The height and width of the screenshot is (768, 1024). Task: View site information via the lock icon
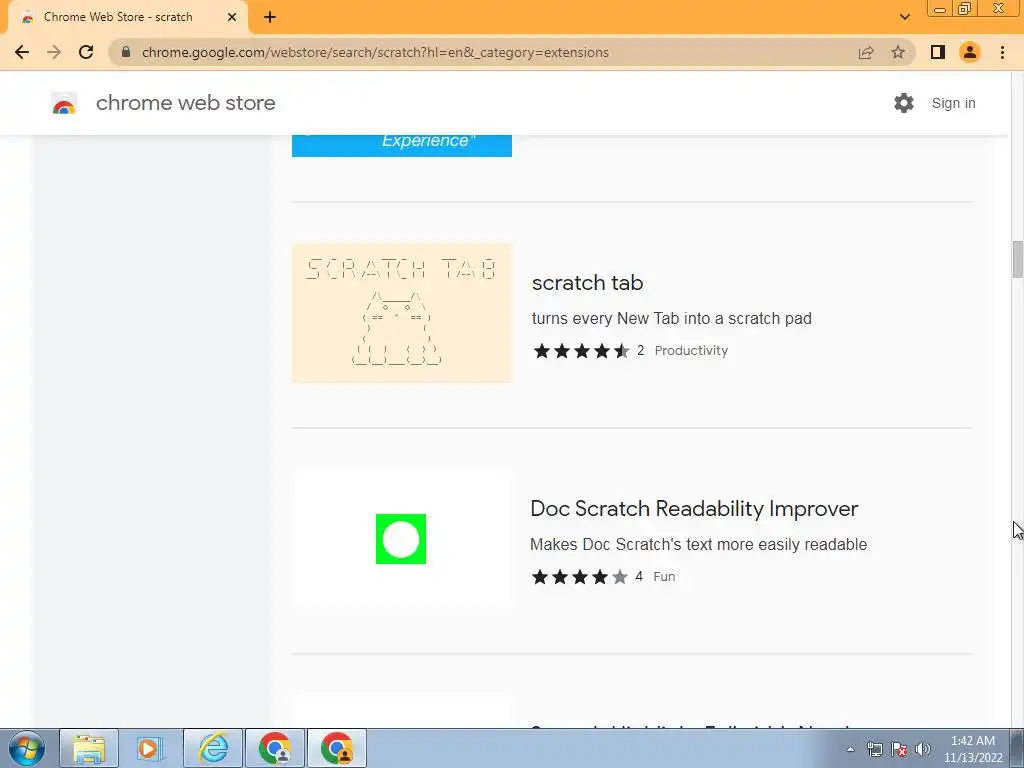pyautogui.click(x=126, y=52)
